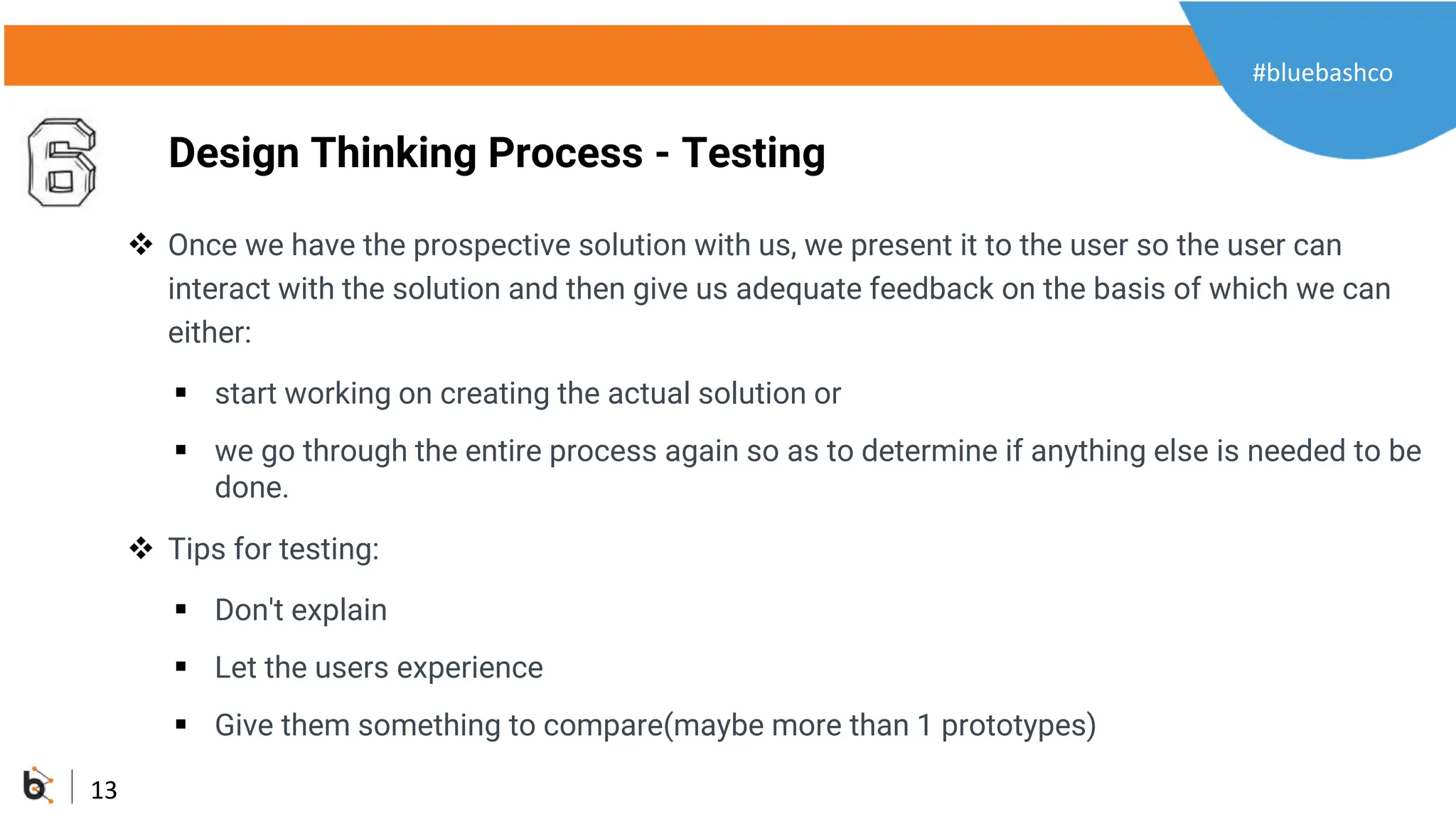Click the 'Give them something to compare' line
Screen dimensions: 1456x819
[655, 726]
